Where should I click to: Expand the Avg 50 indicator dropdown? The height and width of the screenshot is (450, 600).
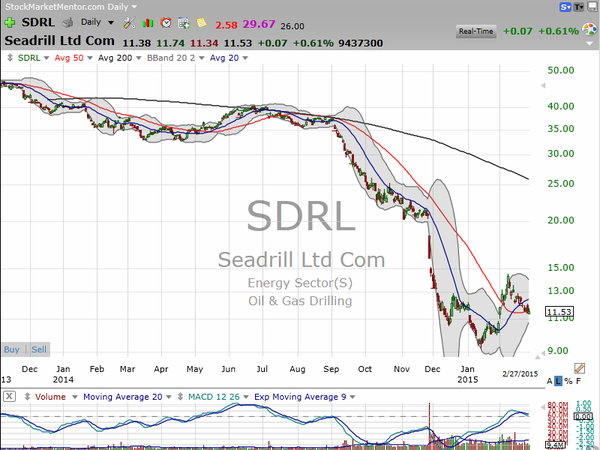pyautogui.click(x=90, y=58)
